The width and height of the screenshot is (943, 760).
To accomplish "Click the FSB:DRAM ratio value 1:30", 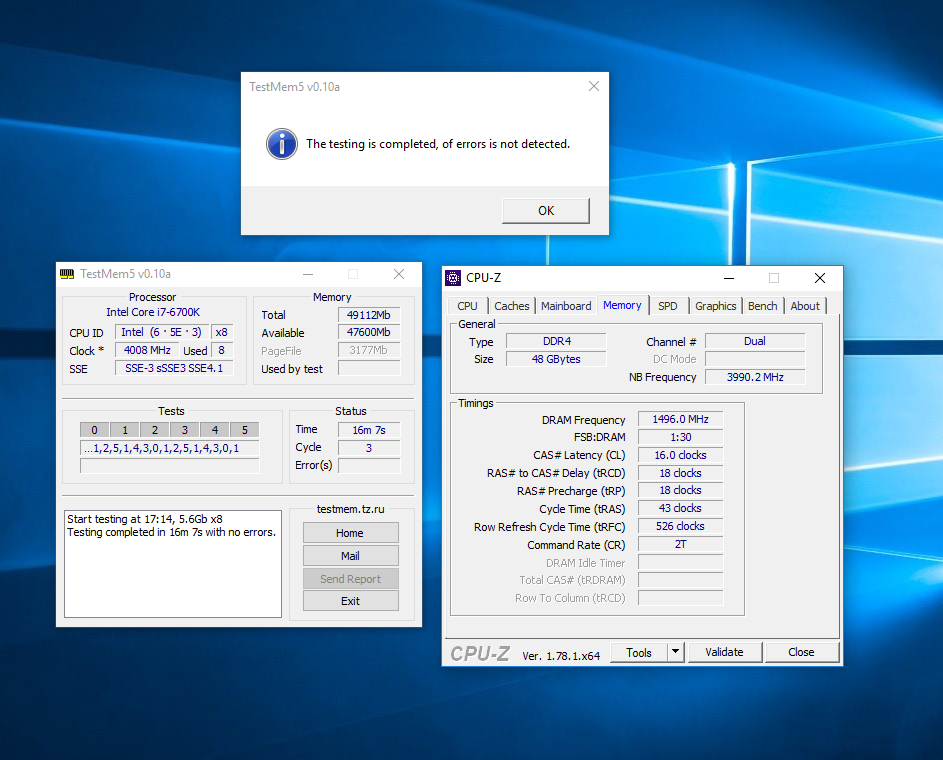I will (x=680, y=437).
